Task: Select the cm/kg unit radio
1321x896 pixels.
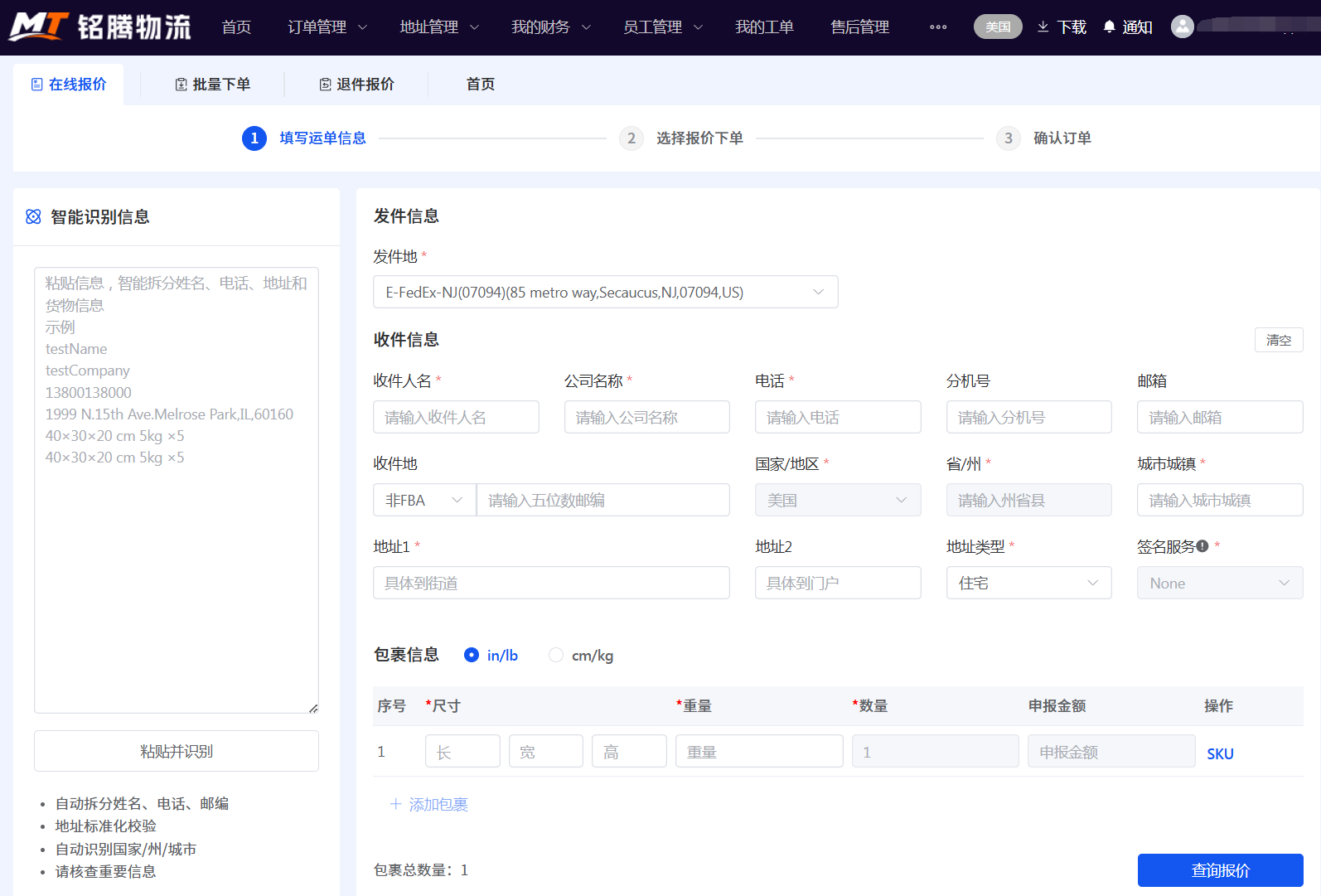Action: click(556, 655)
